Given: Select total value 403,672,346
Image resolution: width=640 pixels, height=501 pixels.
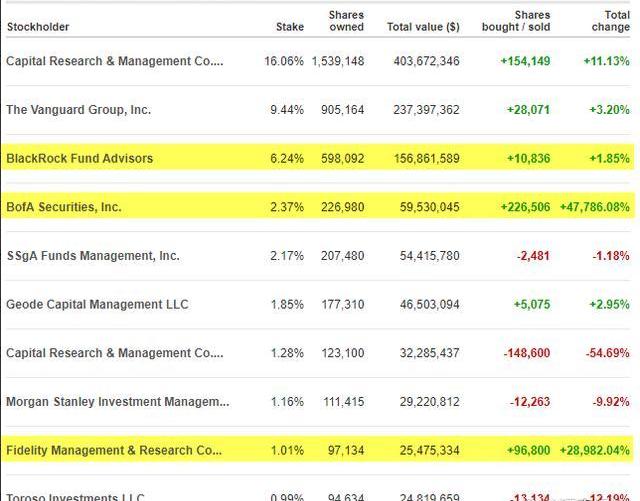Looking at the screenshot, I should click(x=427, y=61).
